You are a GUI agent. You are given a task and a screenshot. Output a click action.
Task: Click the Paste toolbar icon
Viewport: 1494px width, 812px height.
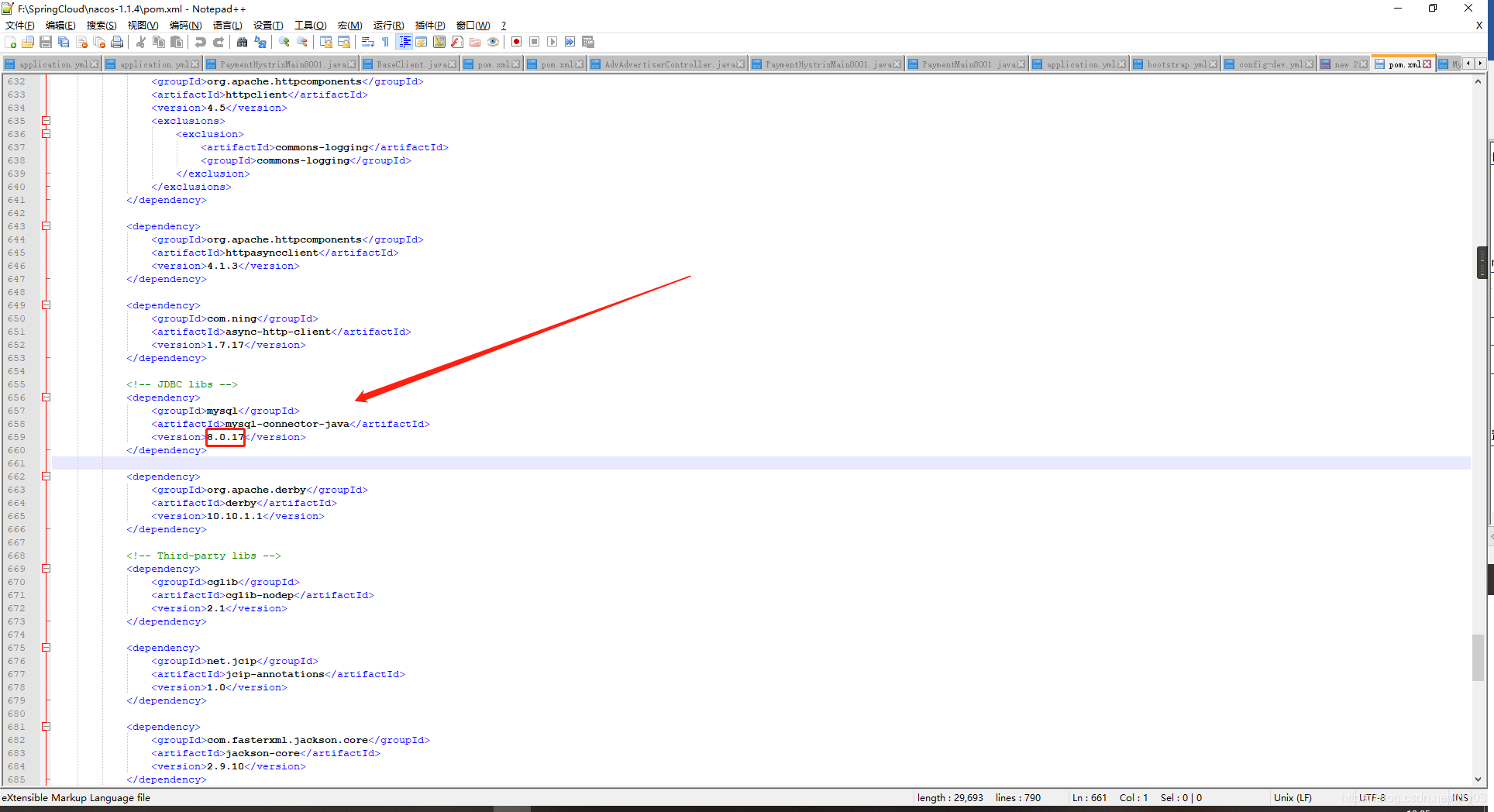pyautogui.click(x=177, y=42)
